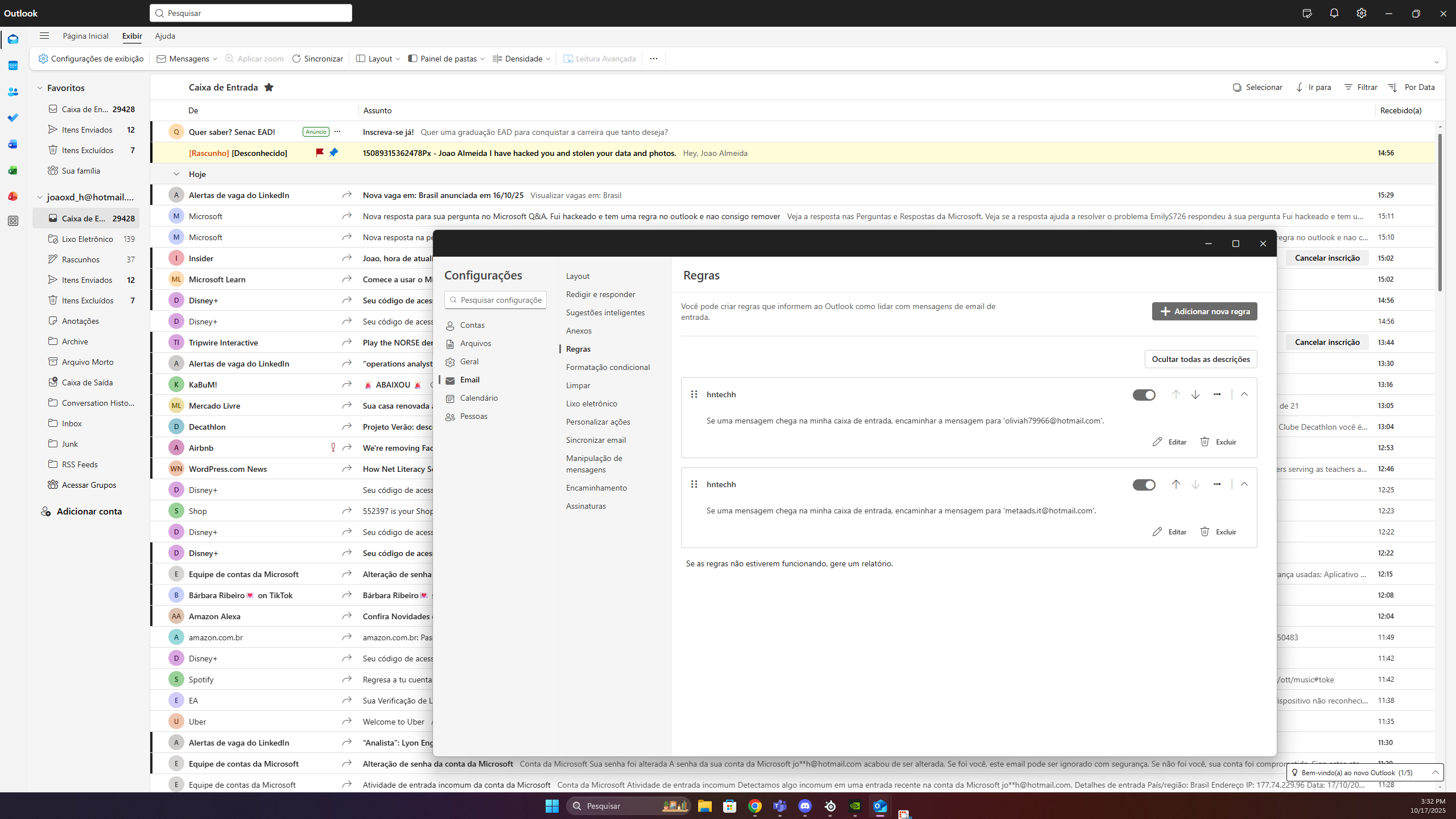This screenshot has height=819, width=1456.
Task: Open the Mensagens dropdown
Action: pyautogui.click(x=187, y=59)
